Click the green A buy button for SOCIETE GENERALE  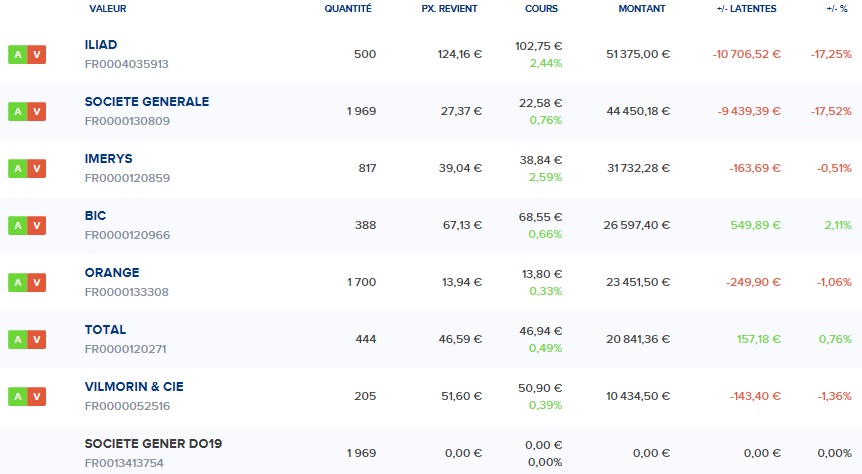click(x=18, y=112)
